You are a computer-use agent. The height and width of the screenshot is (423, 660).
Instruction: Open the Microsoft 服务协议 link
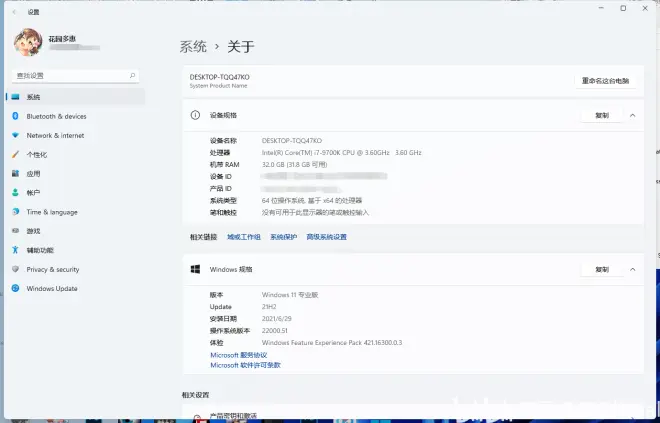click(x=239, y=355)
